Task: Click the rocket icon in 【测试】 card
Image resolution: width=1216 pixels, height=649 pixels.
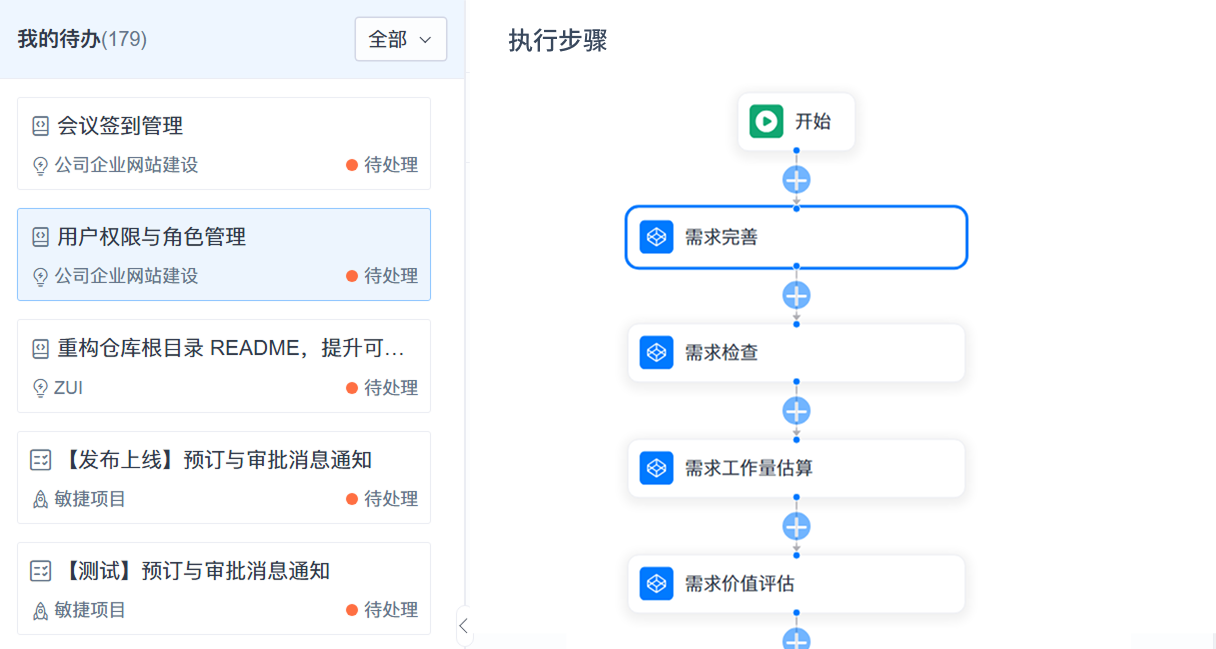Action: (x=41, y=610)
